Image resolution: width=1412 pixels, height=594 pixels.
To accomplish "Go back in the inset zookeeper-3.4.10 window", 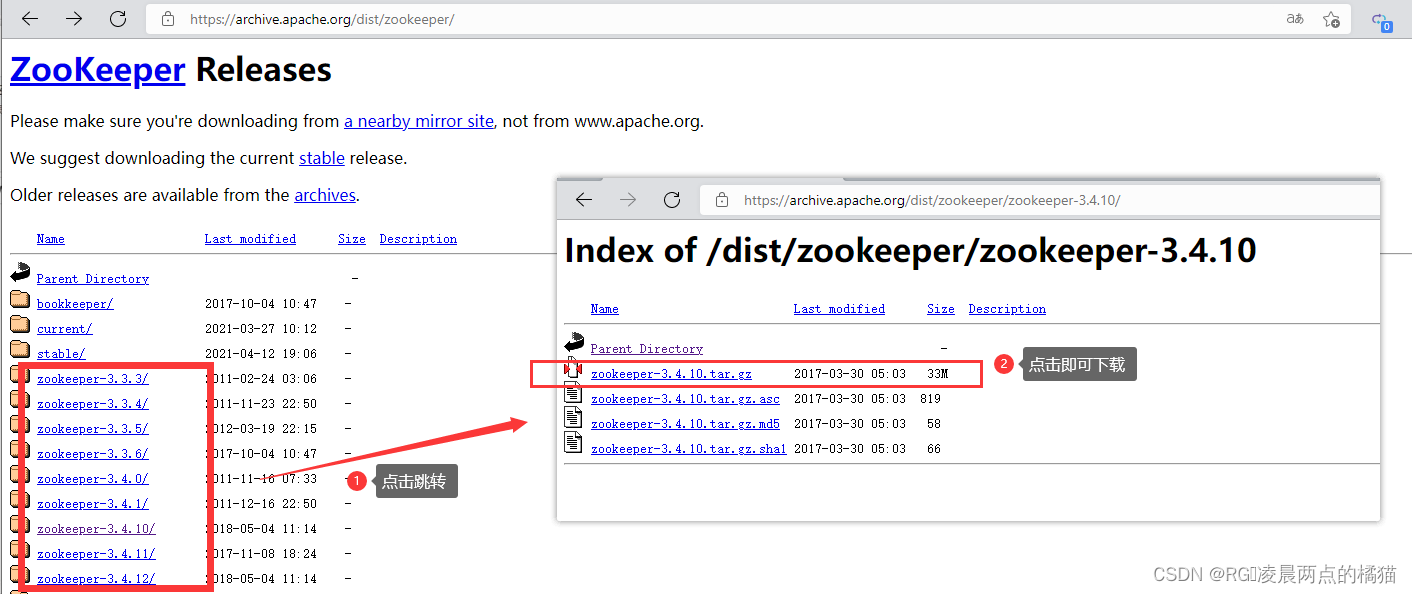I will pyautogui.click(x=584, y=200).
